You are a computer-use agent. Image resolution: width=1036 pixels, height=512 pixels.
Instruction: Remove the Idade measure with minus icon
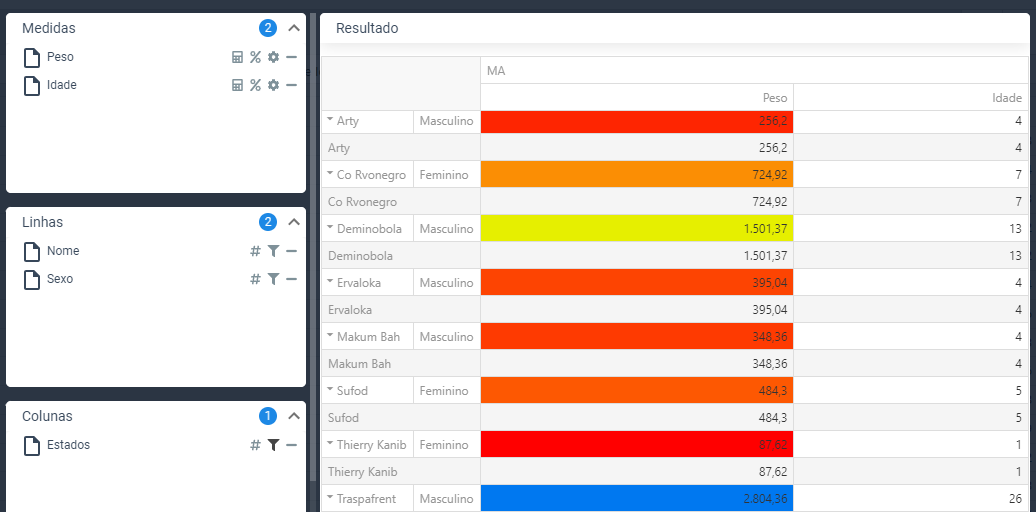point(291,85)
